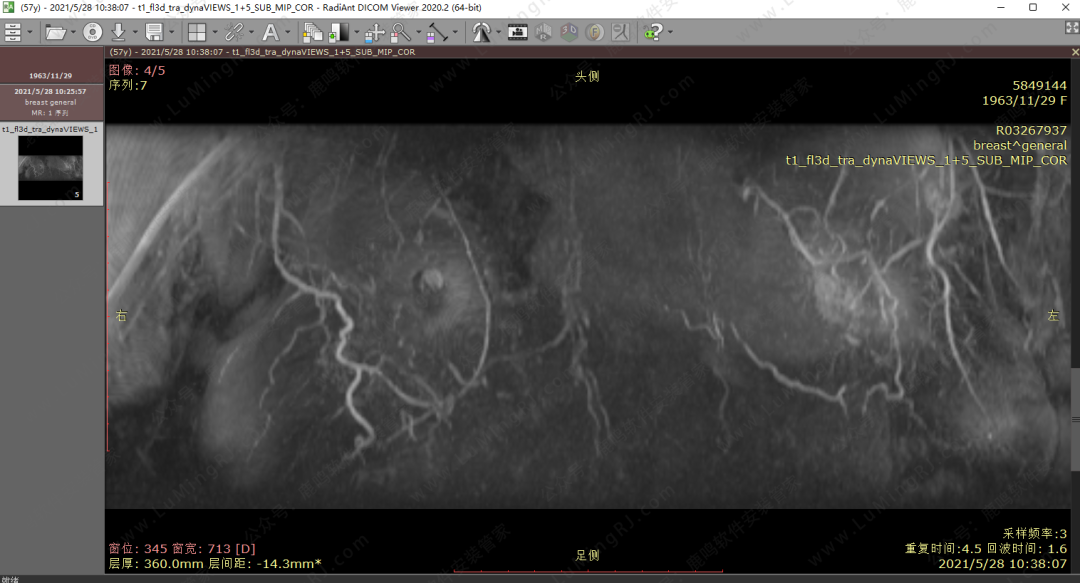Viewport: 1080px width, 583px height.
Task: Expand the dropdown arrow beside the measurement tool
Action: (455, 32)
